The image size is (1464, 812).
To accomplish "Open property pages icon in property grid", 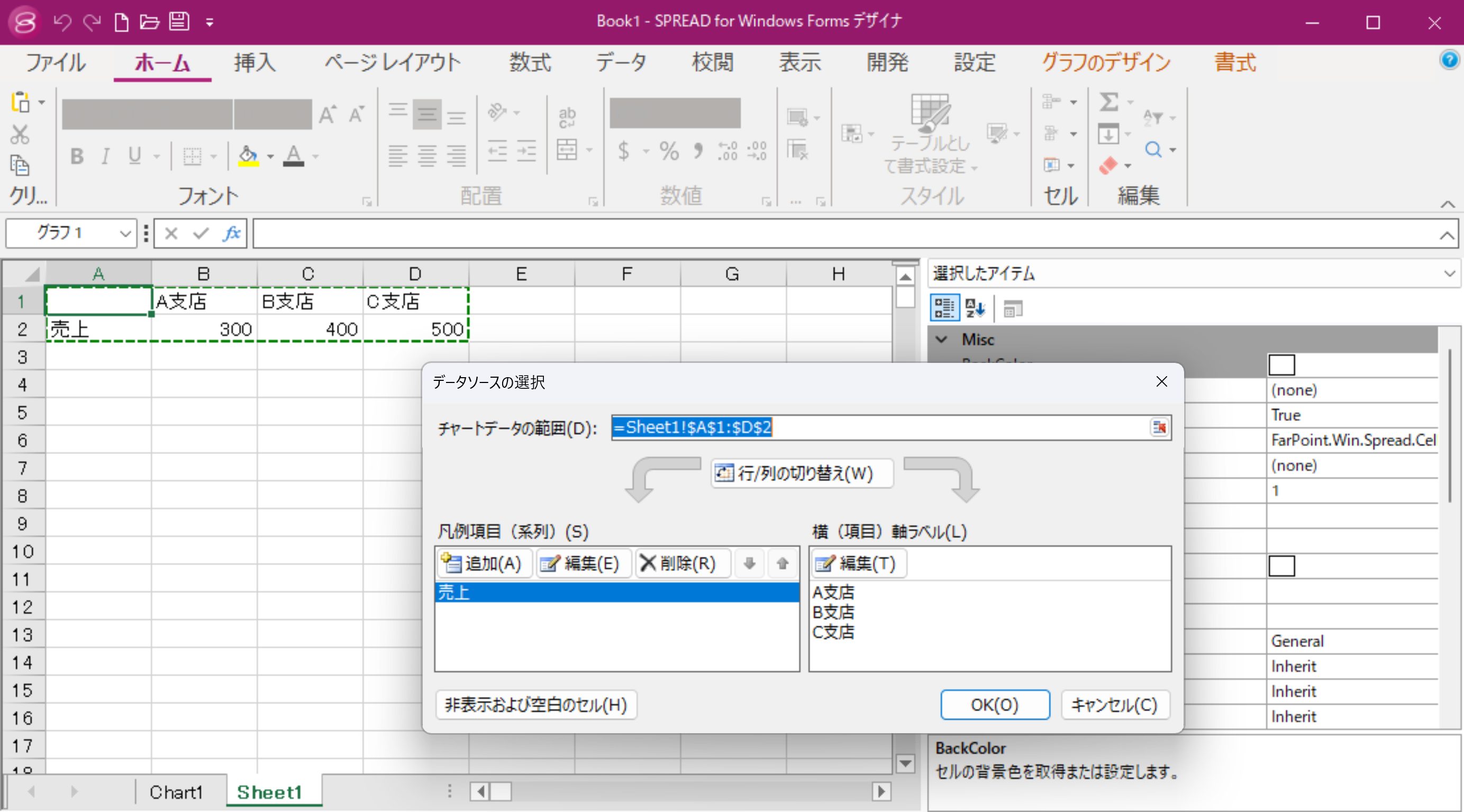I will (1012, 308).
